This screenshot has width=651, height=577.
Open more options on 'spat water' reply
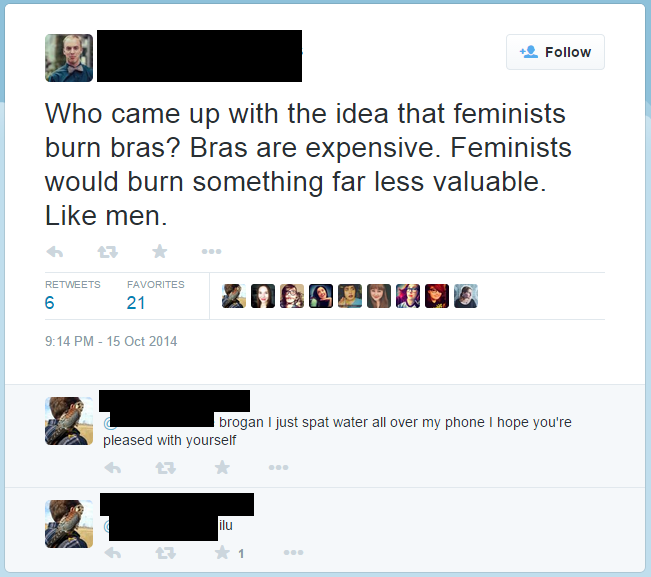(x=278, y=467)
